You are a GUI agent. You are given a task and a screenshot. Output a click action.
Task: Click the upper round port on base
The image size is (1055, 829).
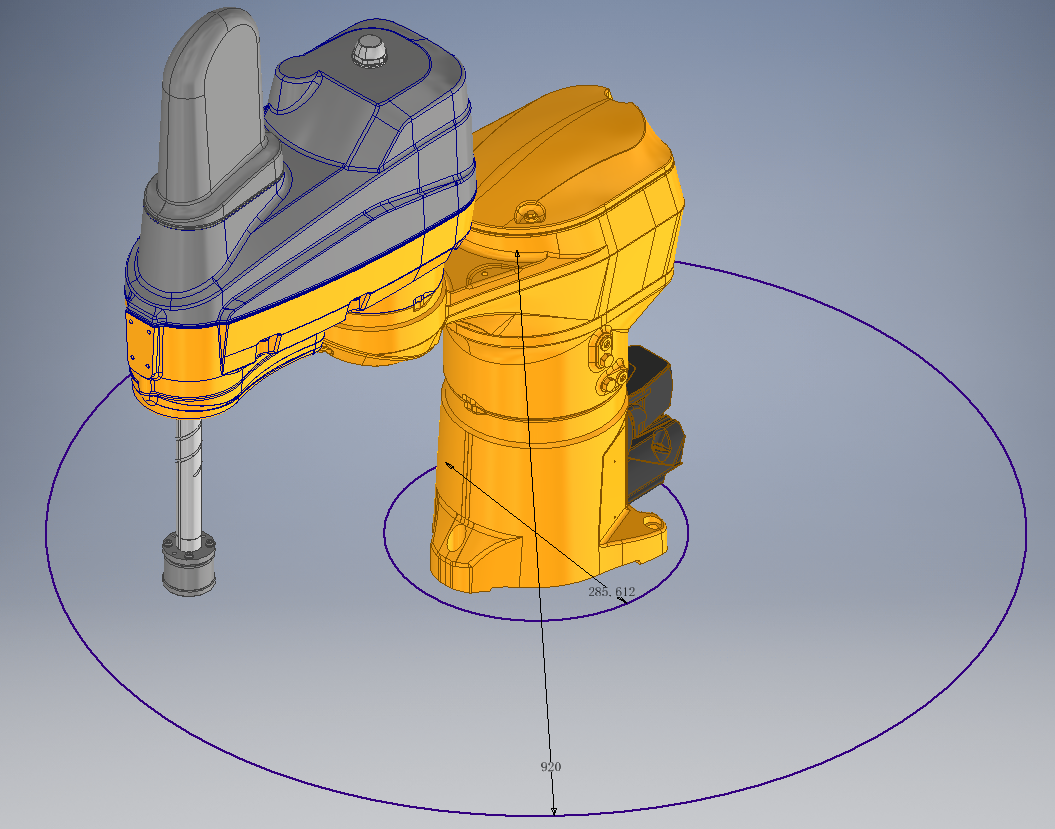606,345
